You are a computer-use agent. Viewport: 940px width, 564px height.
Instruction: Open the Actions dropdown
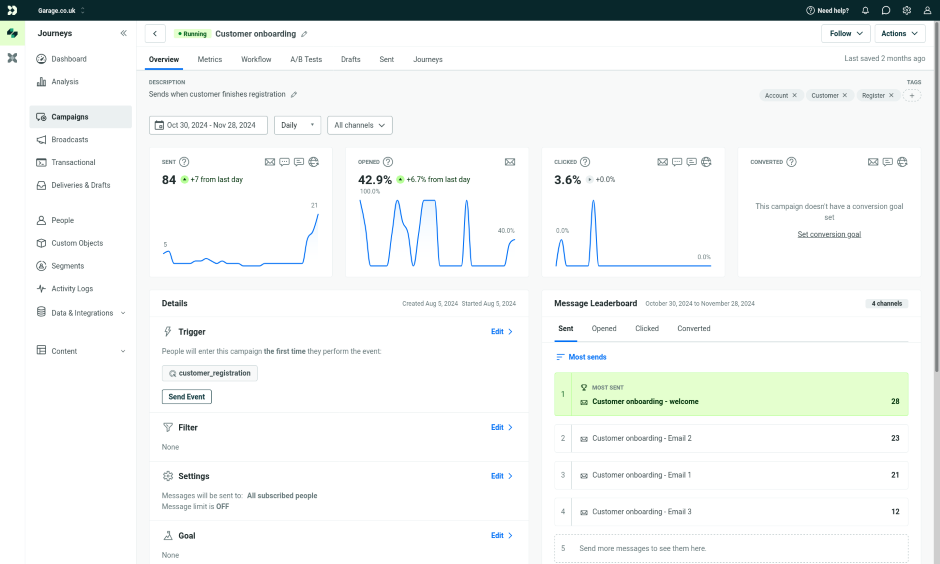pos(900,34)
